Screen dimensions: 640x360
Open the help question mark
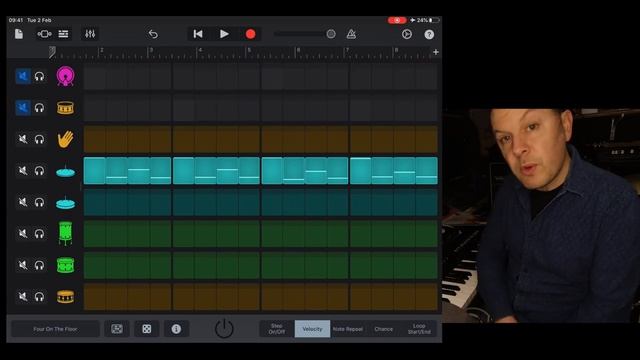tap(429, 35)
